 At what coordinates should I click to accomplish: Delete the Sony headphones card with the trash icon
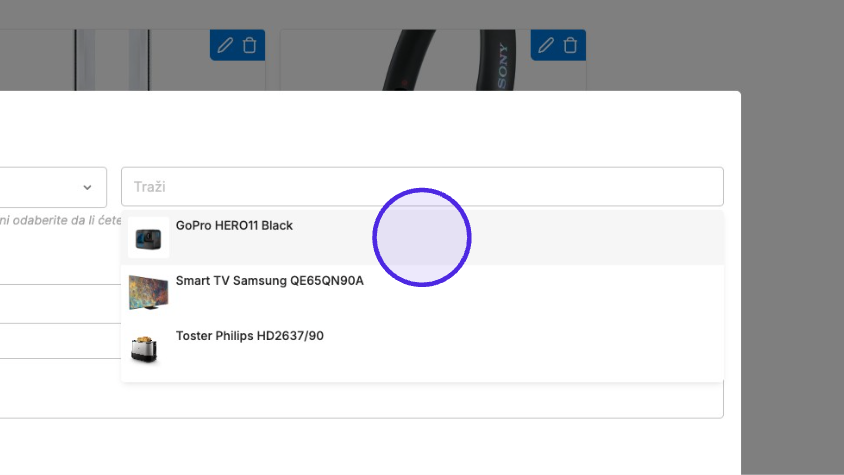point(570,45)
